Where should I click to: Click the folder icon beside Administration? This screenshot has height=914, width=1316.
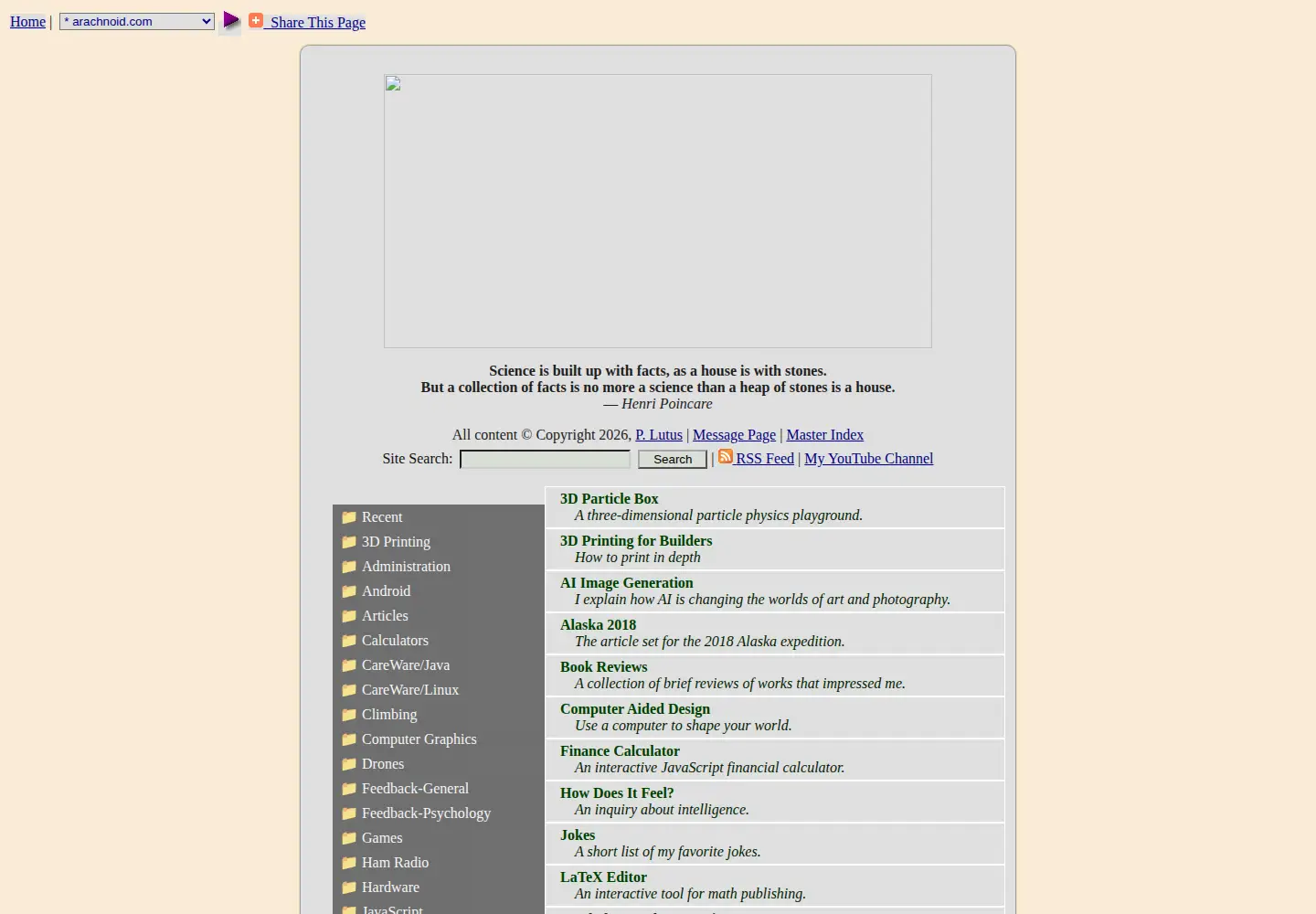(349, 567)
